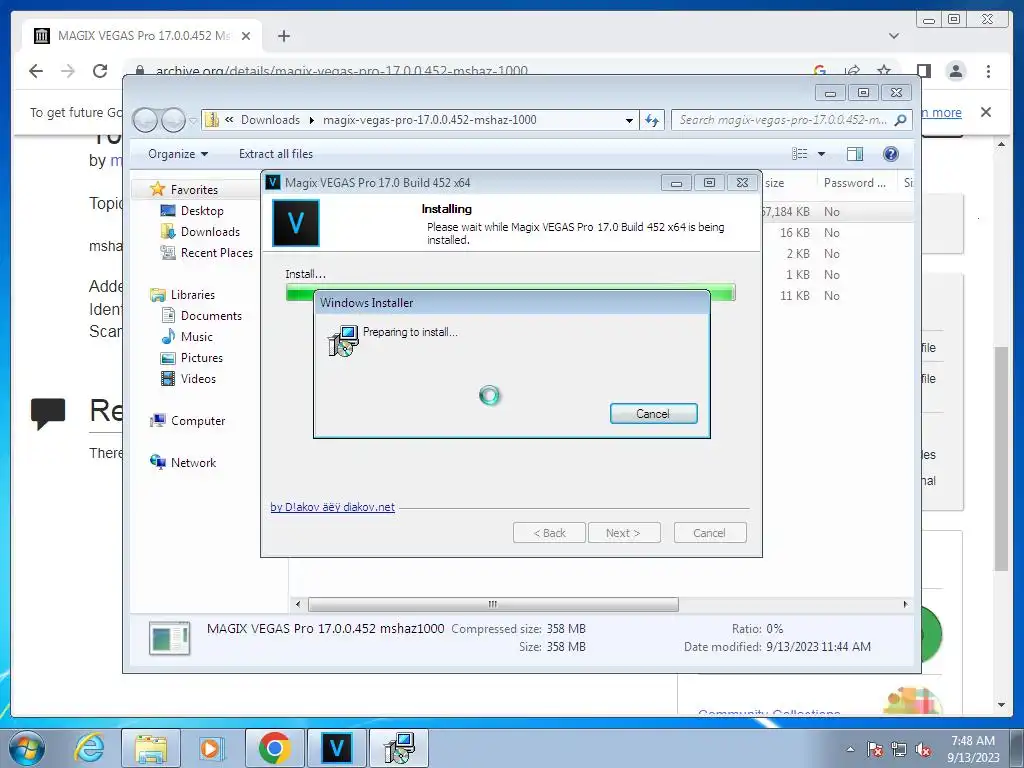1024x768 pixels.
Task: Open a new Chrome tab
Action: [x=283, y=36]
